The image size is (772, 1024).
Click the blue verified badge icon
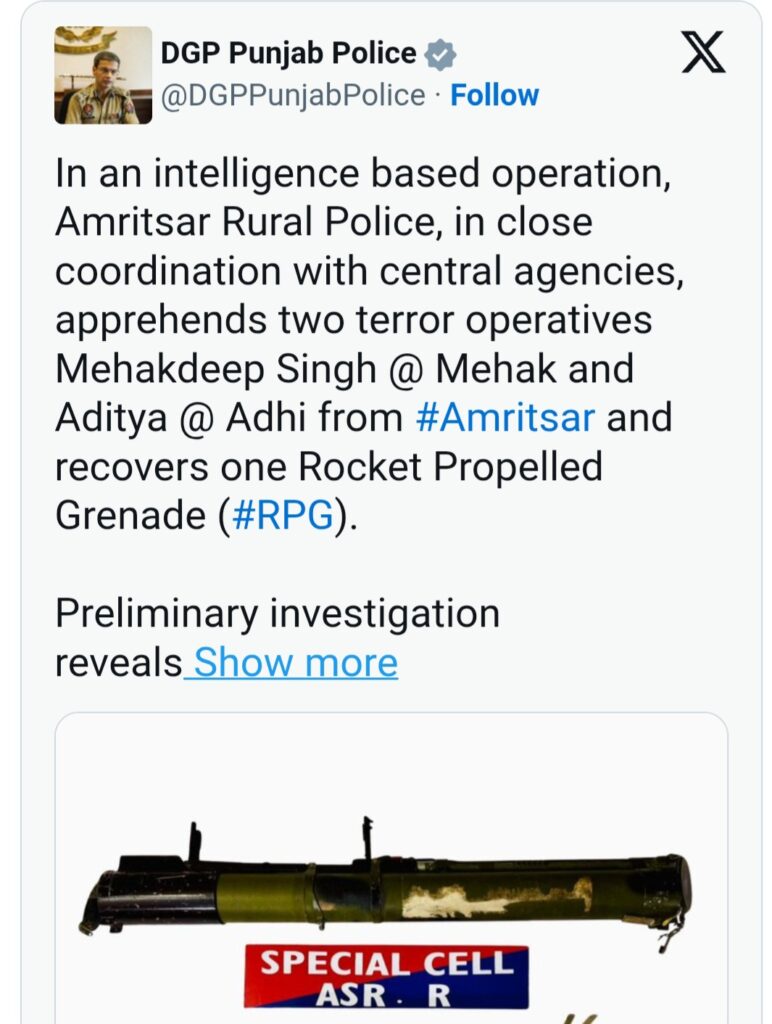pyautogui.click(x=439, y=54)
